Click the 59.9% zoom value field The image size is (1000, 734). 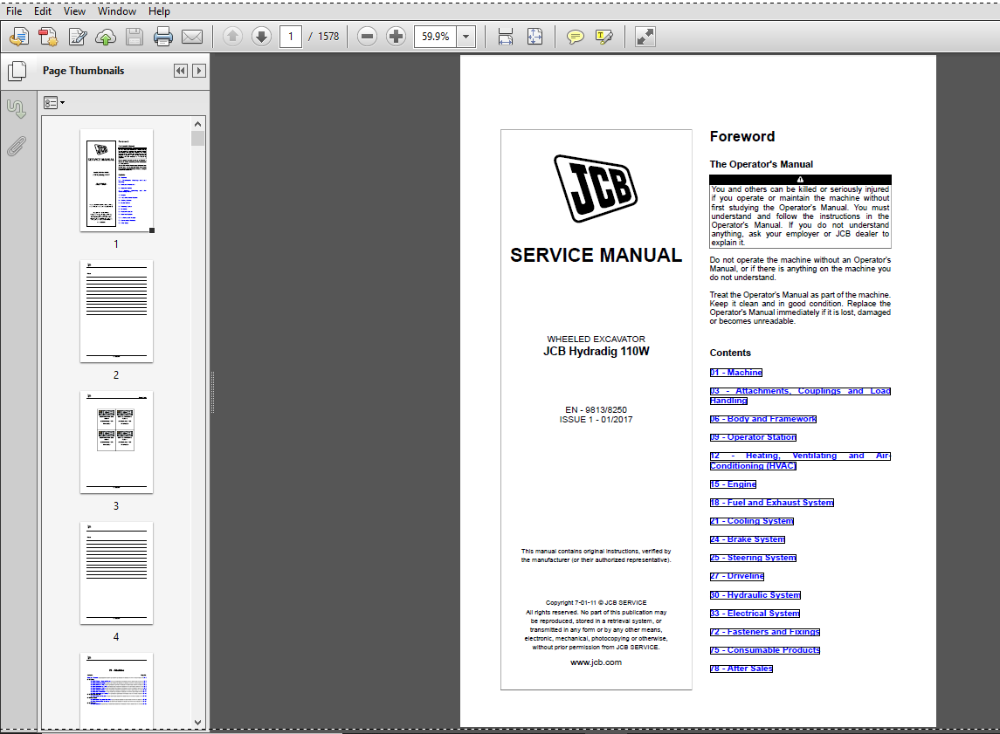[x=436, y=36]
